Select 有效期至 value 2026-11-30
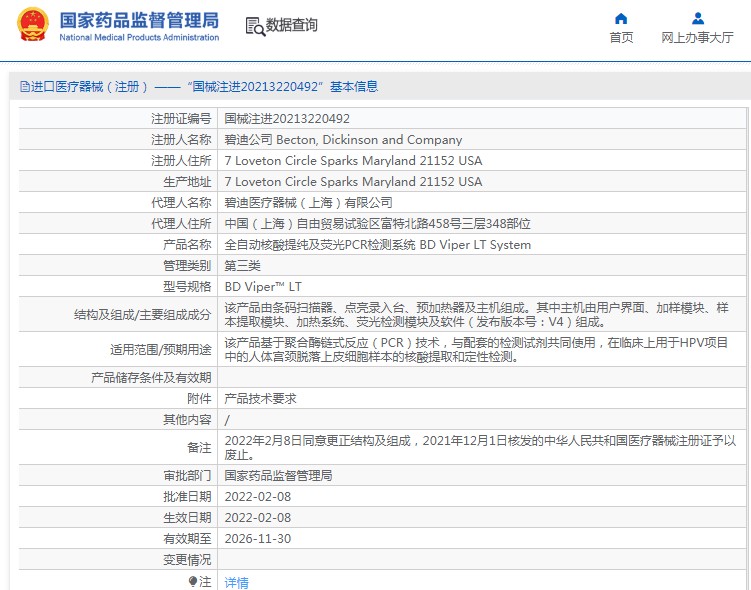 (x=258, y=539)
